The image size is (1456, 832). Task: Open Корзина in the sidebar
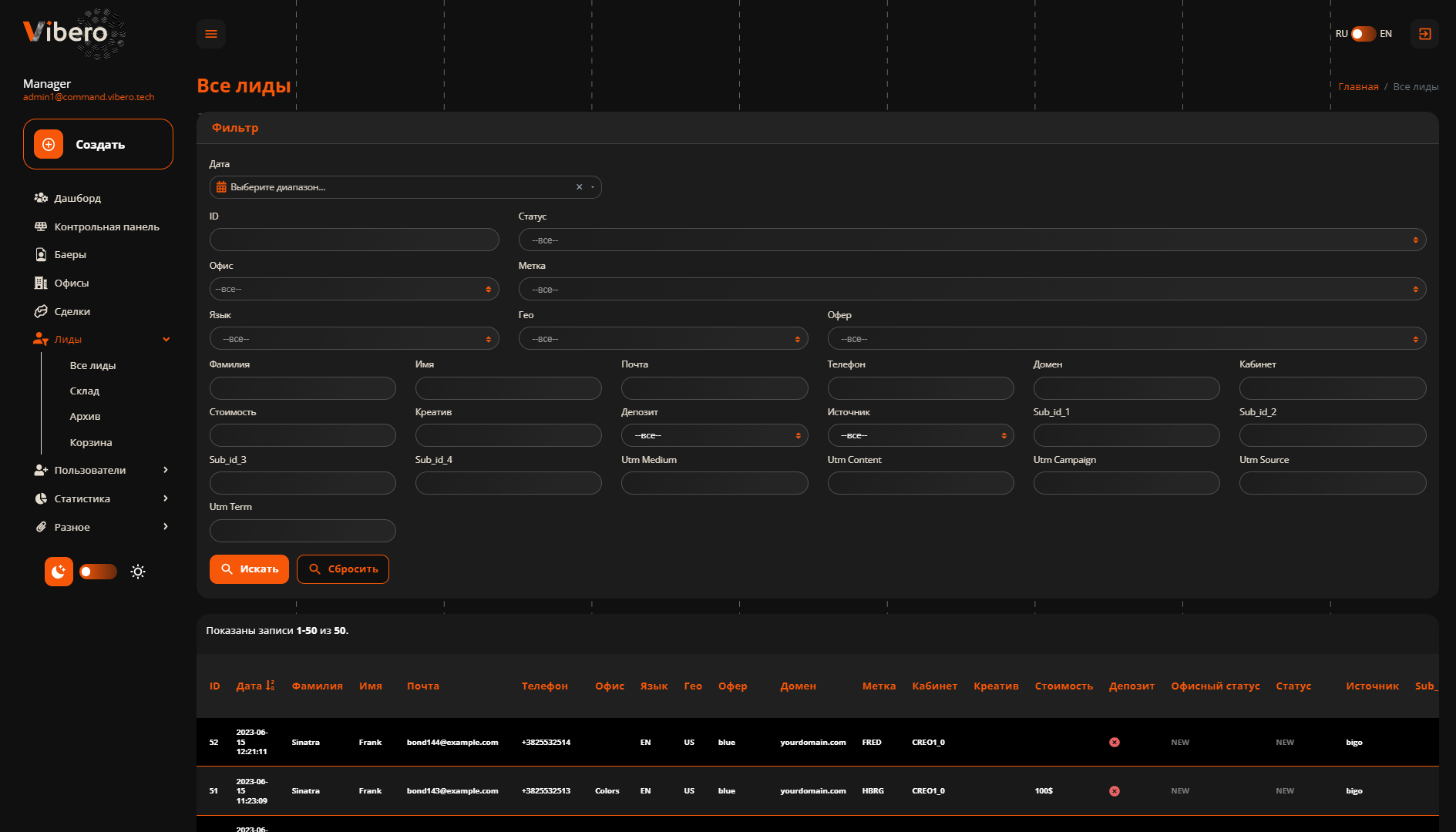[x=91, y=443]
